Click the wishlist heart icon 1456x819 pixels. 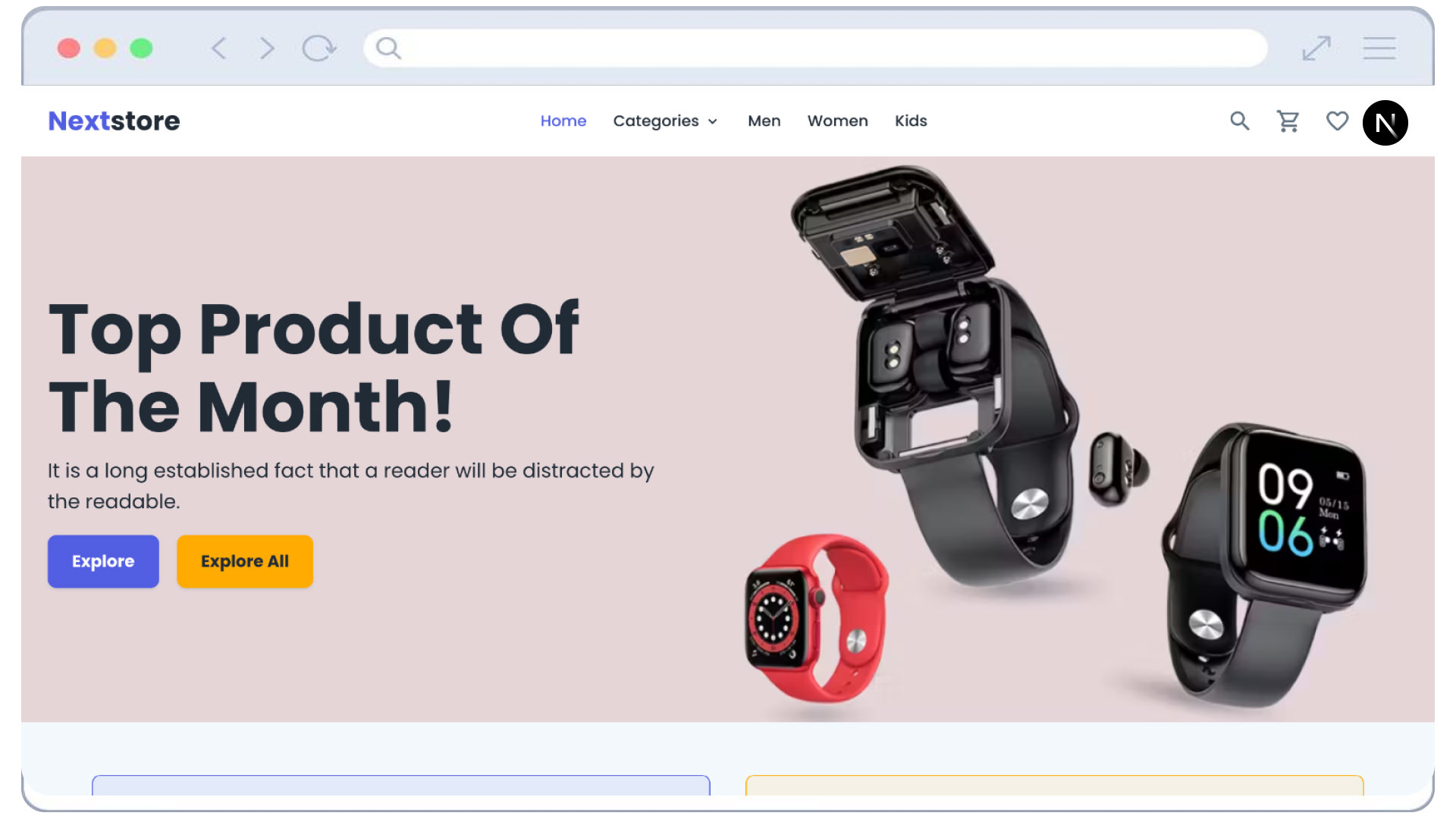point(1337,121)
